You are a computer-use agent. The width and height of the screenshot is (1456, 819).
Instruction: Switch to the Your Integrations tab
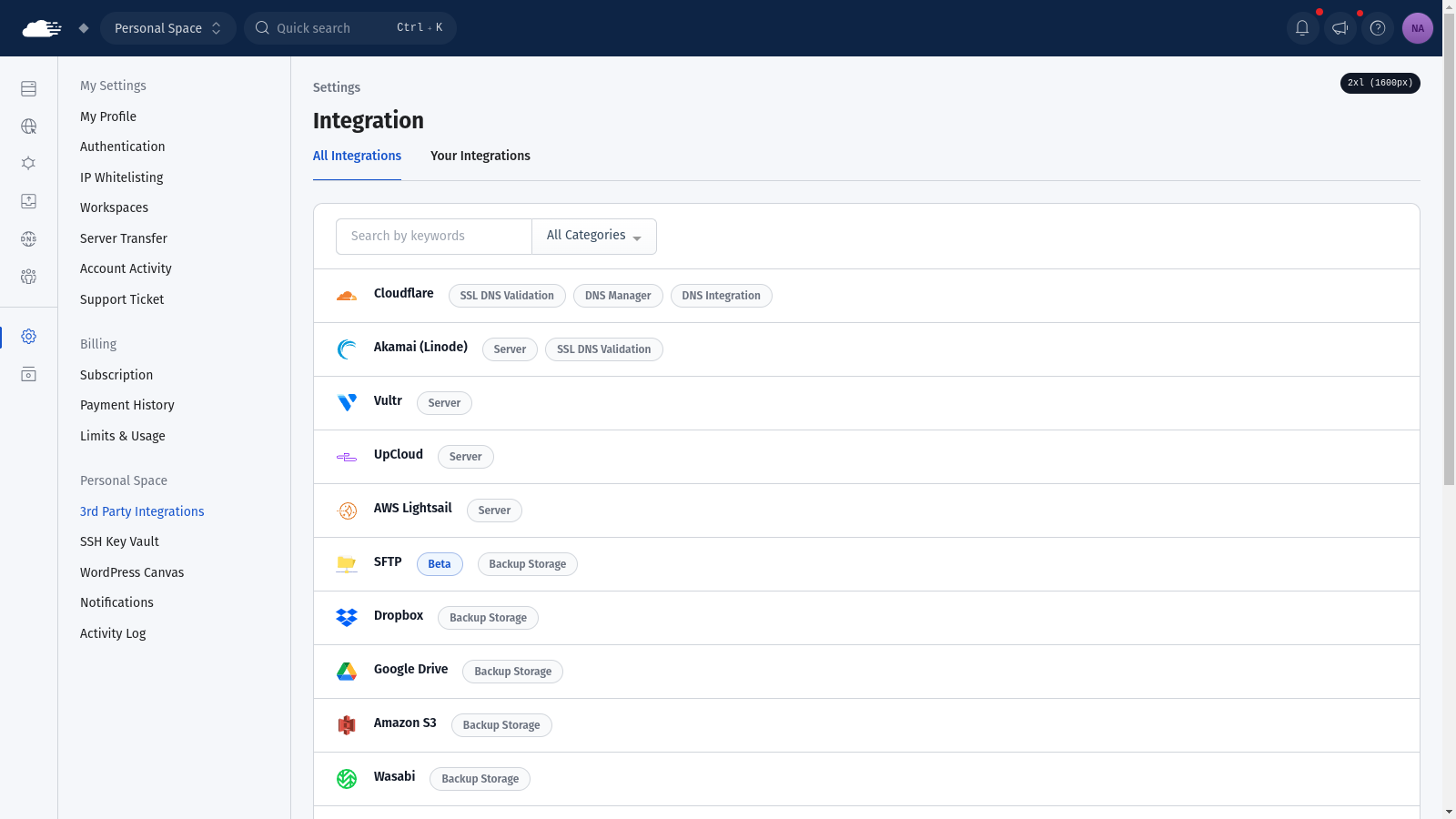point(480,156)
